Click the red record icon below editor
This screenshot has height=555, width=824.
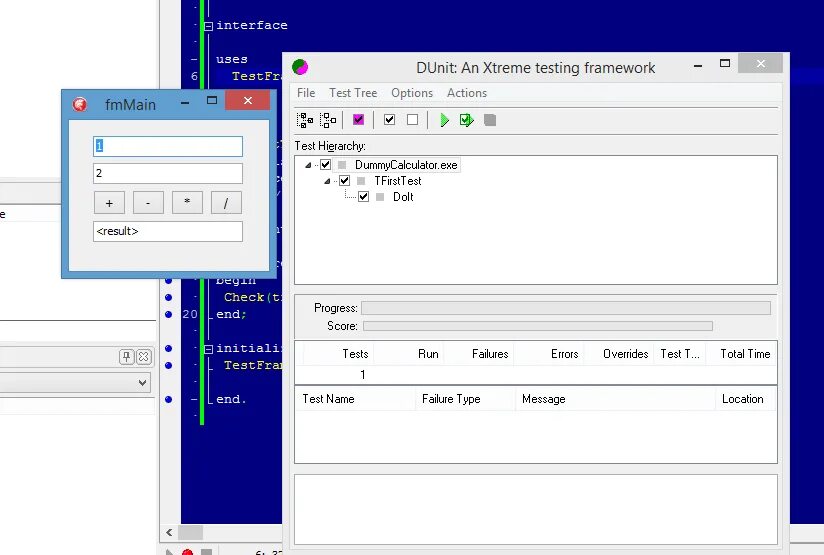187,552
